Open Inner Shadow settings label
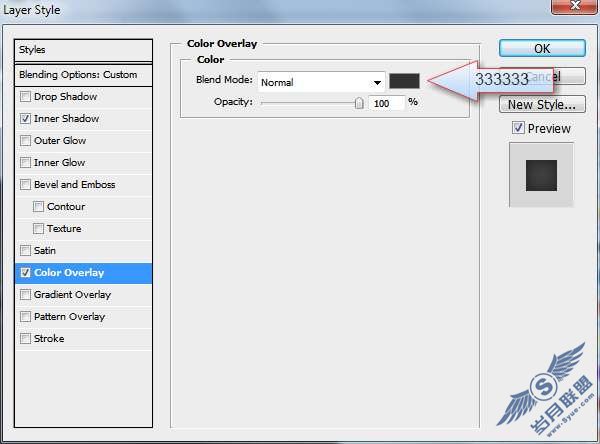The height and width of the screenshot is (444, 600). 67,119
